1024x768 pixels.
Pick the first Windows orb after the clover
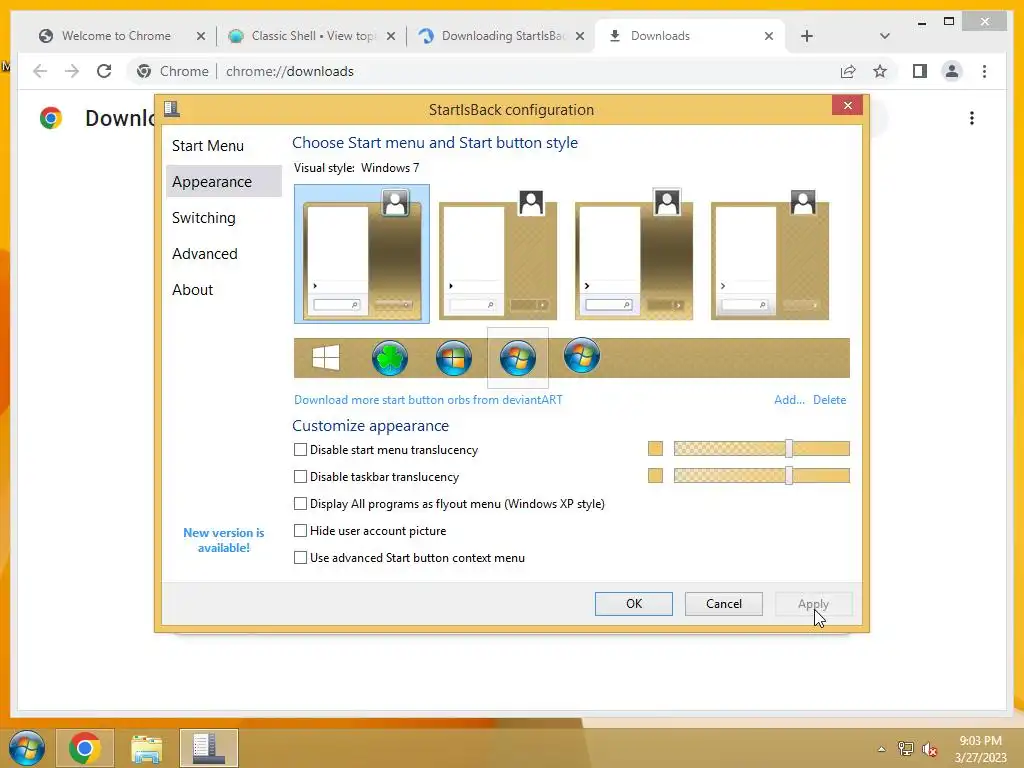[454, 358]
